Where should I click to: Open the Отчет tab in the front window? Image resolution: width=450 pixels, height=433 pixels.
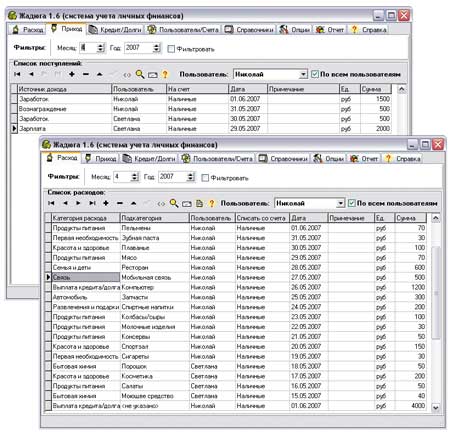[x=364, y=159]
